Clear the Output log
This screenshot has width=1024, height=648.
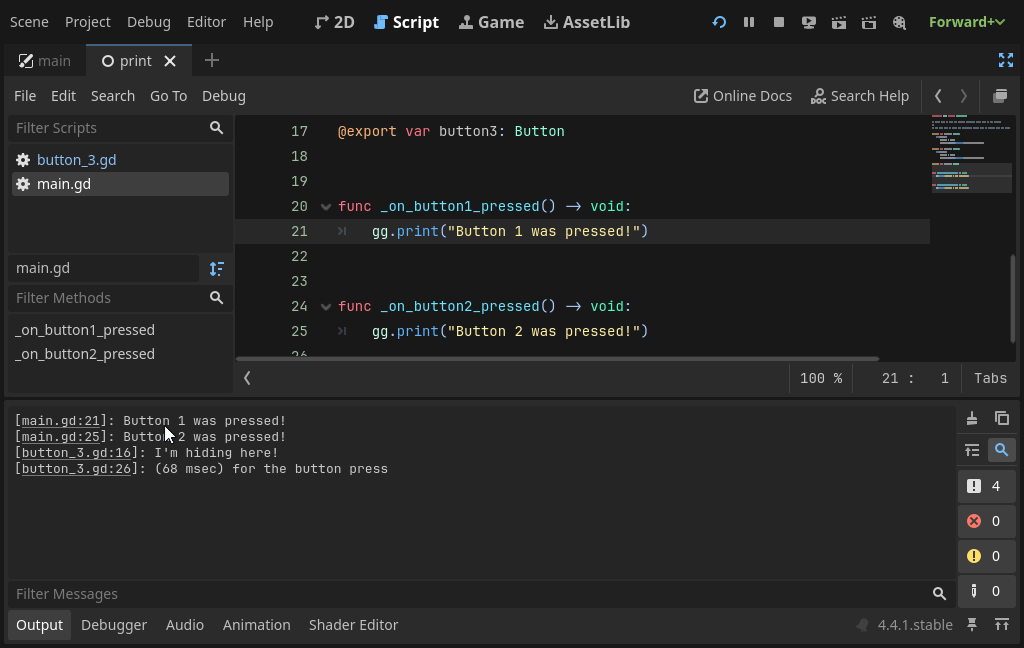[971, 418]
